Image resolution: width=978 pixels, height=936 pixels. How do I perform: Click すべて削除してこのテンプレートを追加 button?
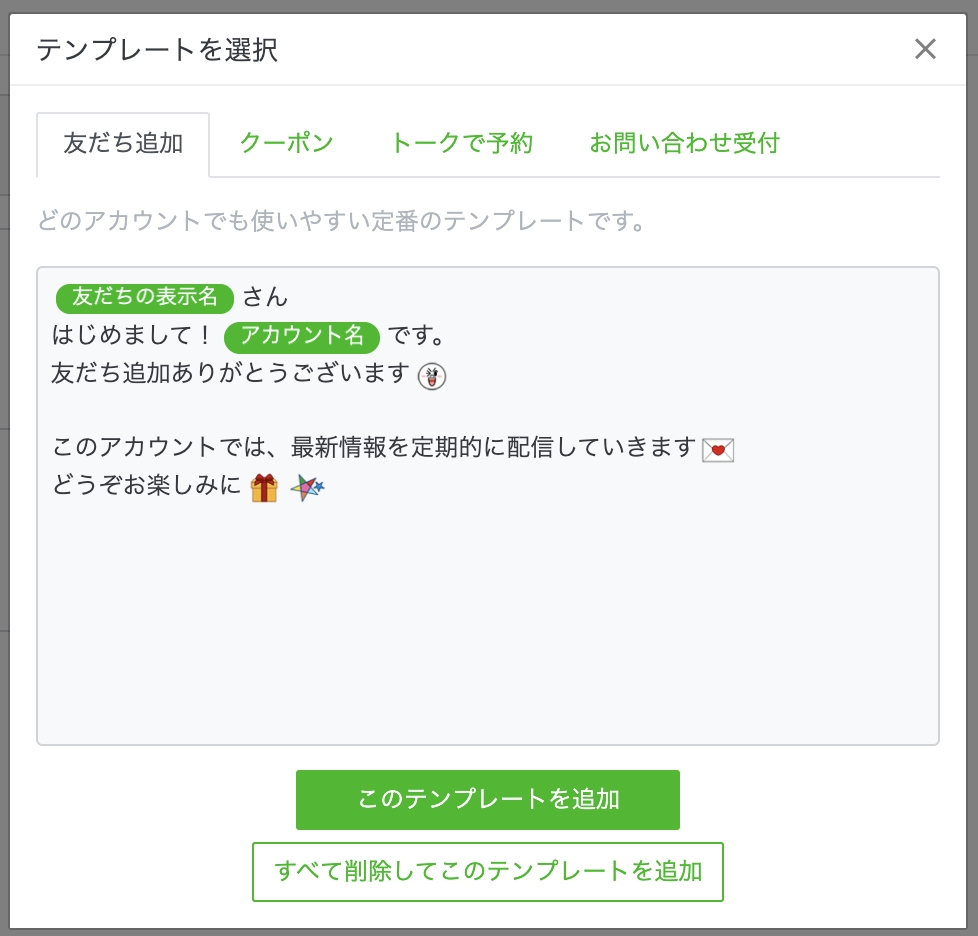pyautogui.click(x=488, y=871)
